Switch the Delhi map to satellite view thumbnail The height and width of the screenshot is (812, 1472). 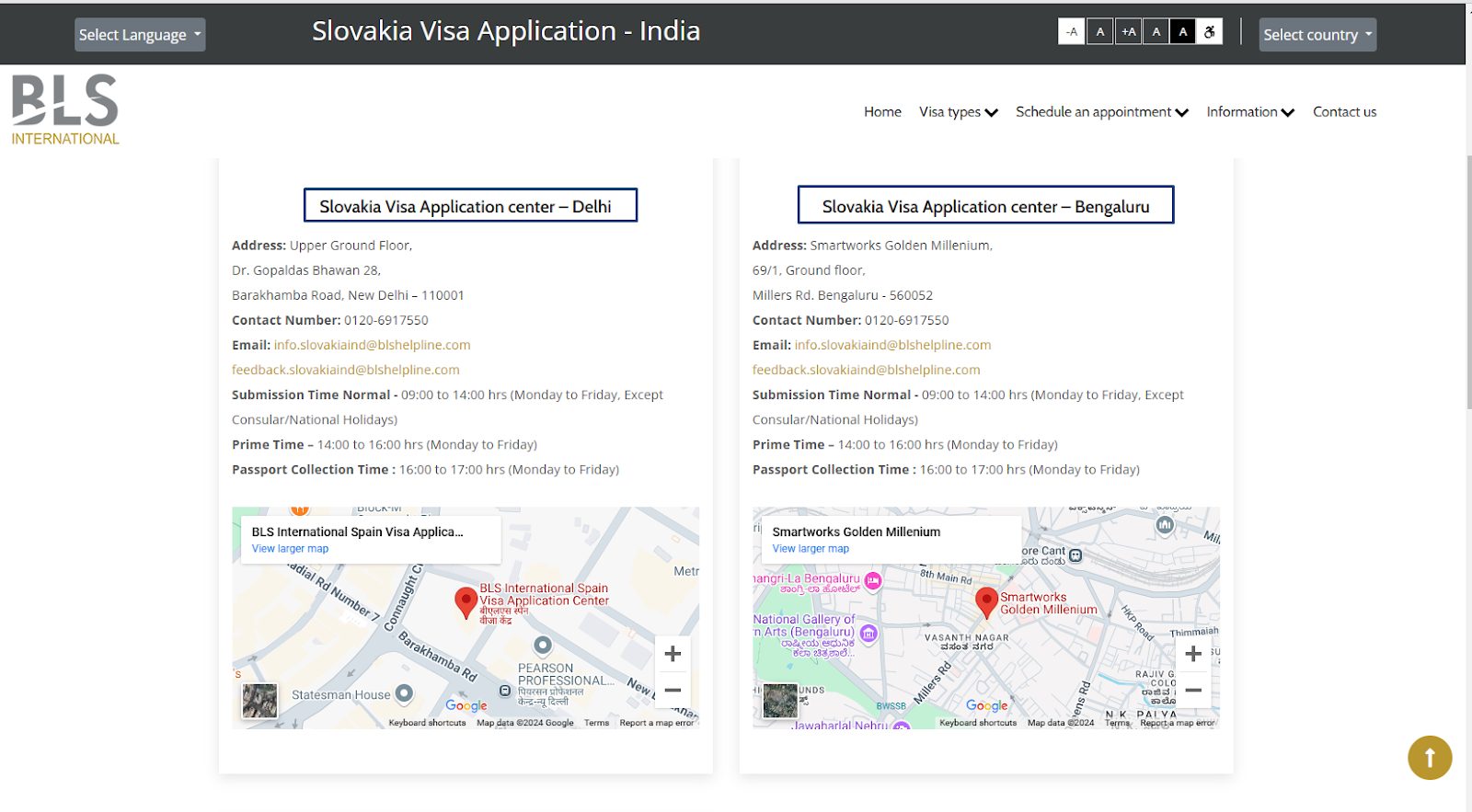tap(259, 701)
